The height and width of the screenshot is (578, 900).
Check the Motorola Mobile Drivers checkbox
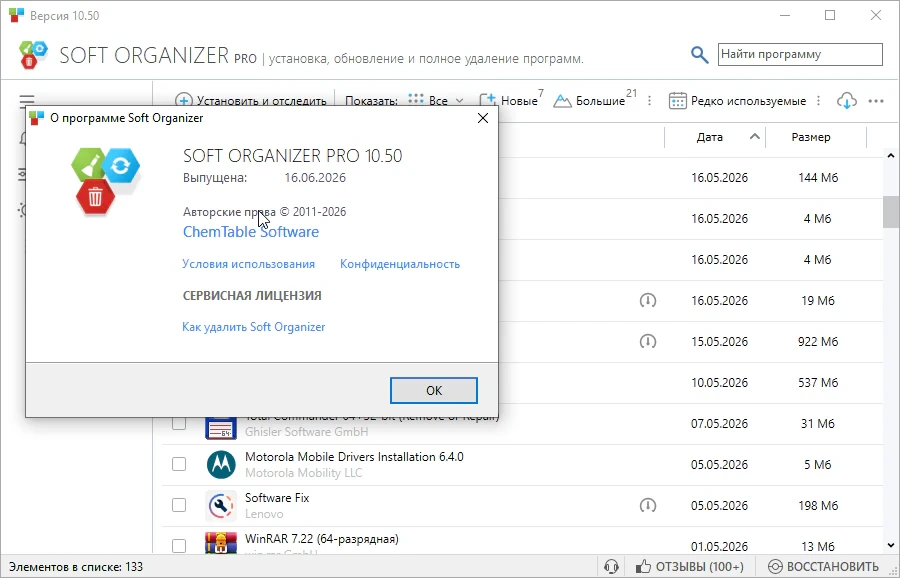179,464
